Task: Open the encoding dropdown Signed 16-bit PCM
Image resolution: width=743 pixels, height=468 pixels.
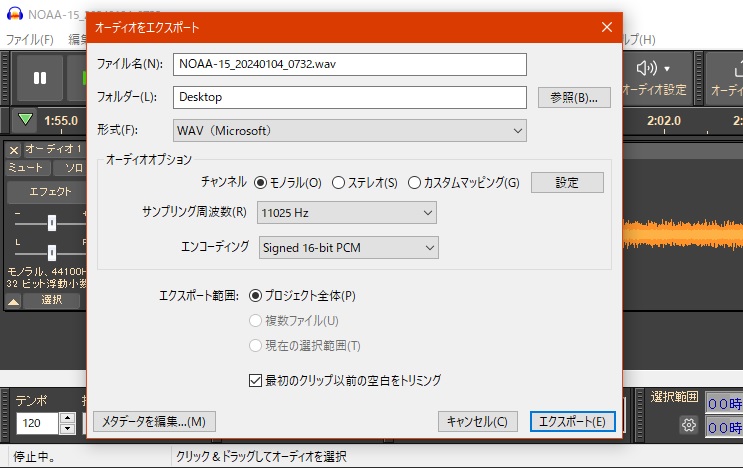Action: [x=348, y=247]
